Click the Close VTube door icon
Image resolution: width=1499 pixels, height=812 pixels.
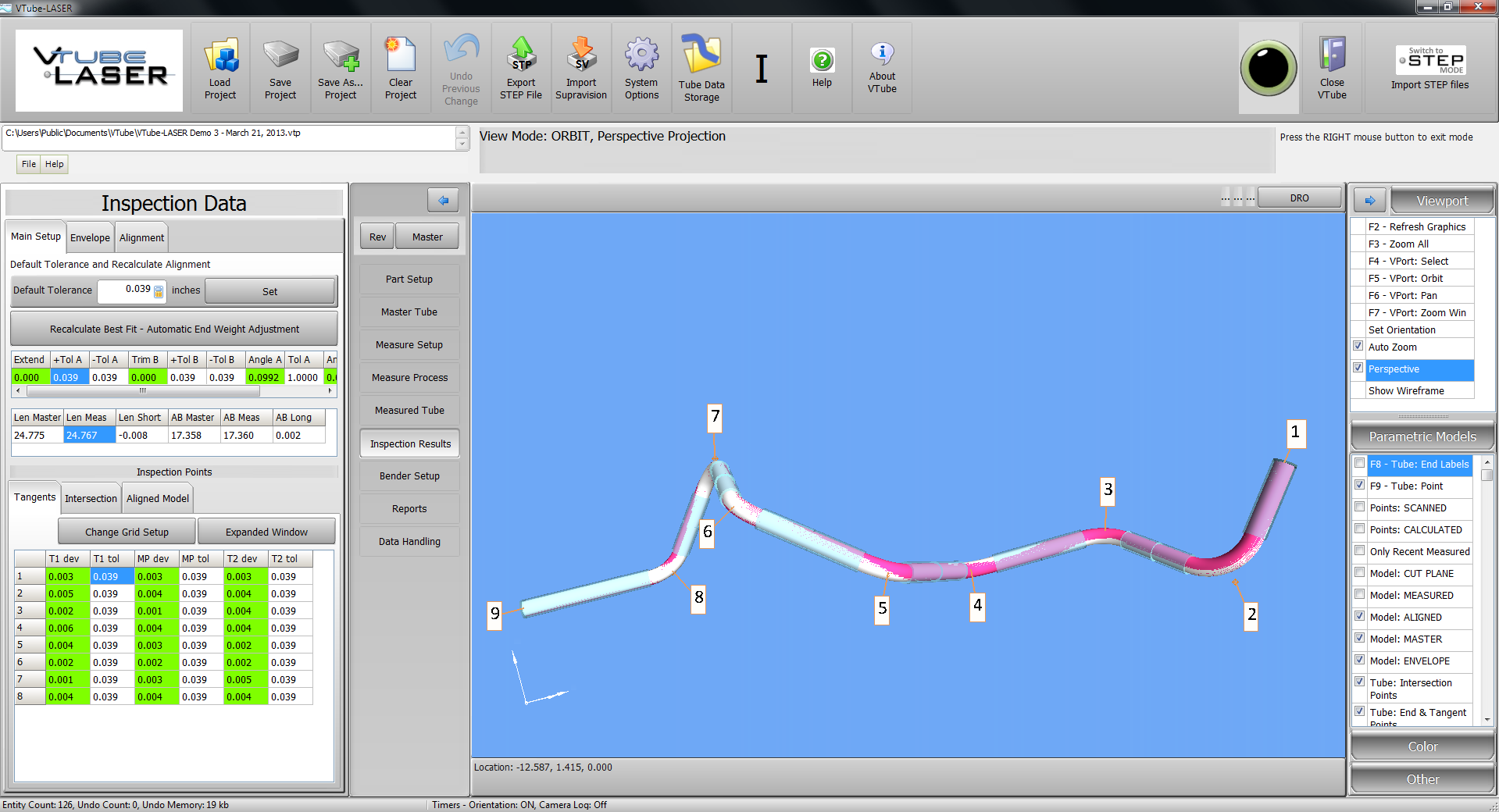pos(1332,56)
